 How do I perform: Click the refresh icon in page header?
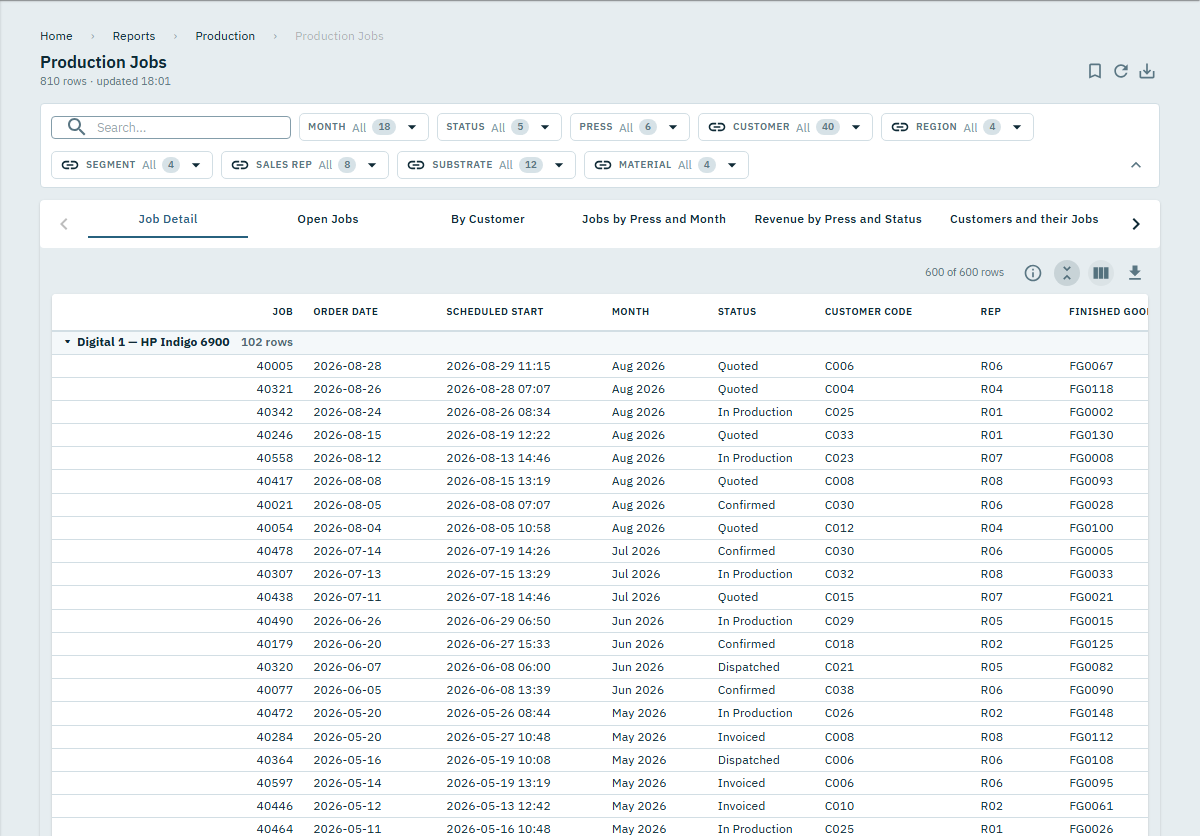point(1121,71)
